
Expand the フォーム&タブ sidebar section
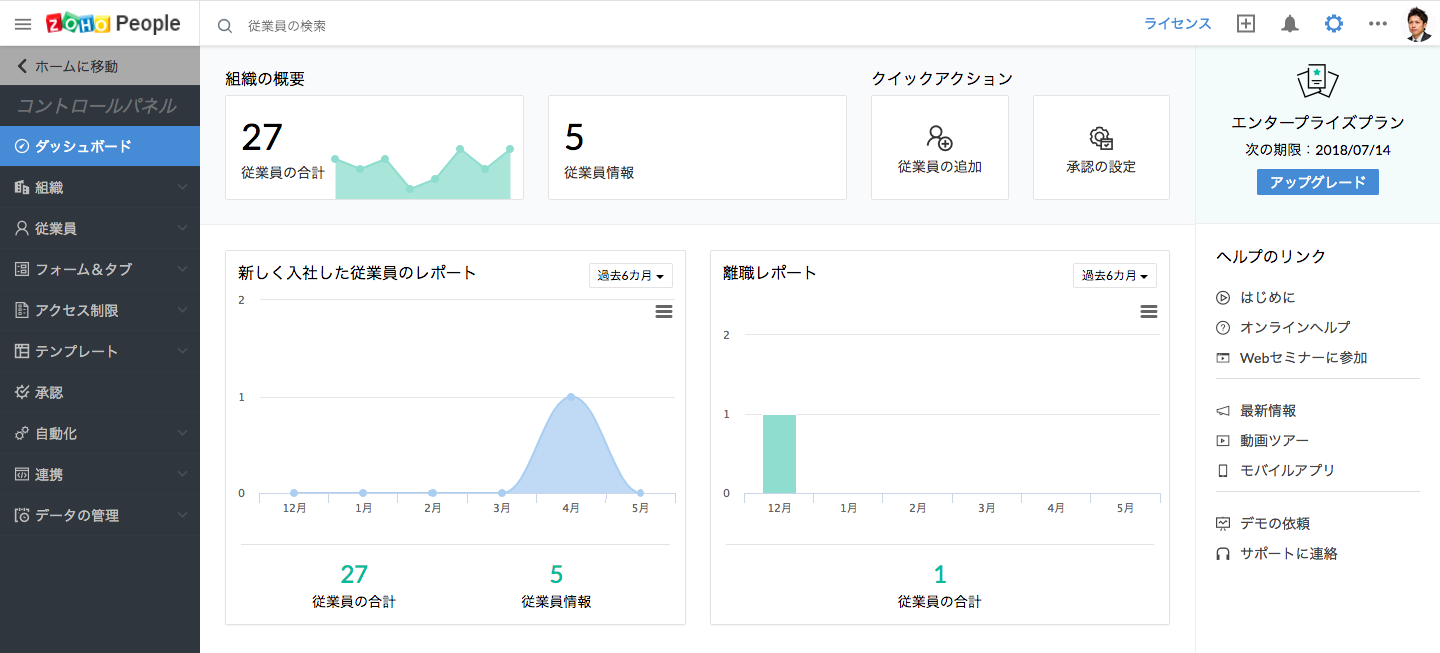click(100, 269)
